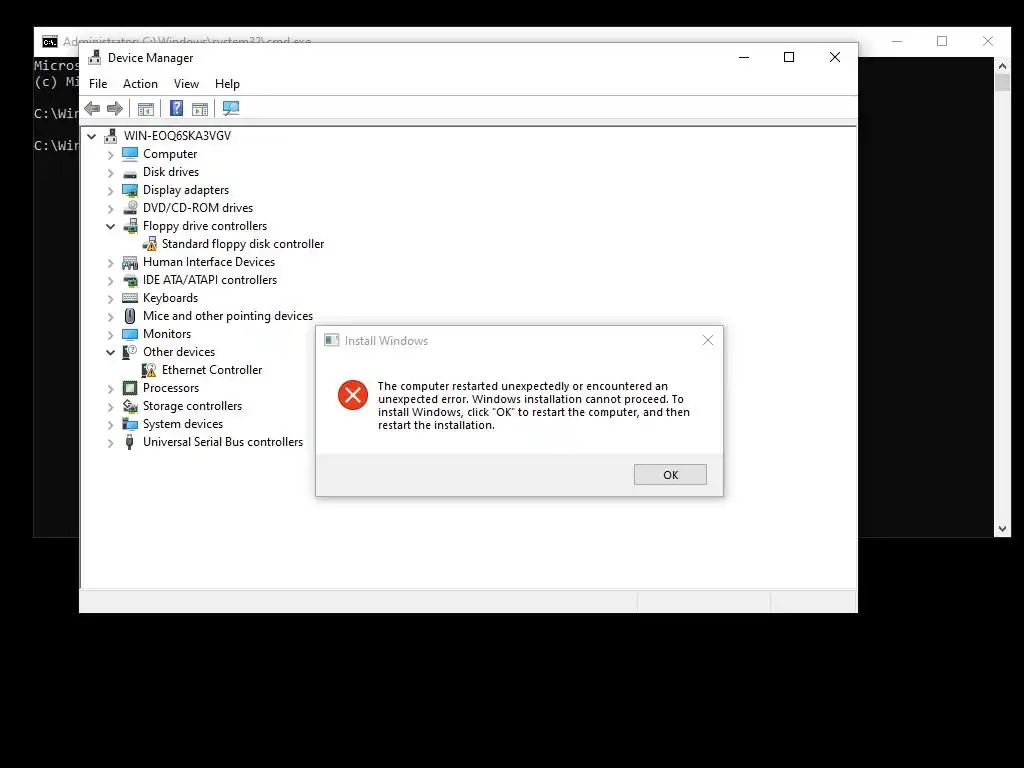Open the View menu
1024x768 pixels.
[x=186, y=84]
